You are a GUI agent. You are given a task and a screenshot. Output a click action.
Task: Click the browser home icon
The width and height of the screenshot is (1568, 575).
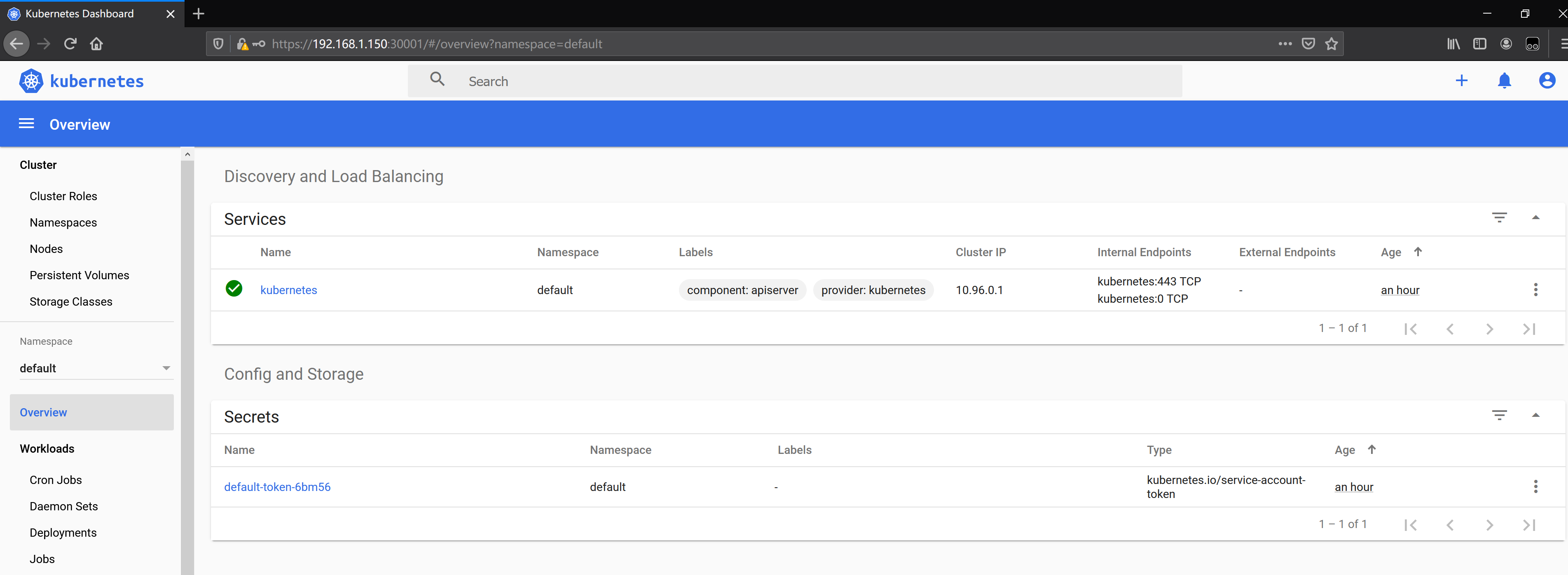coord(96,44)
